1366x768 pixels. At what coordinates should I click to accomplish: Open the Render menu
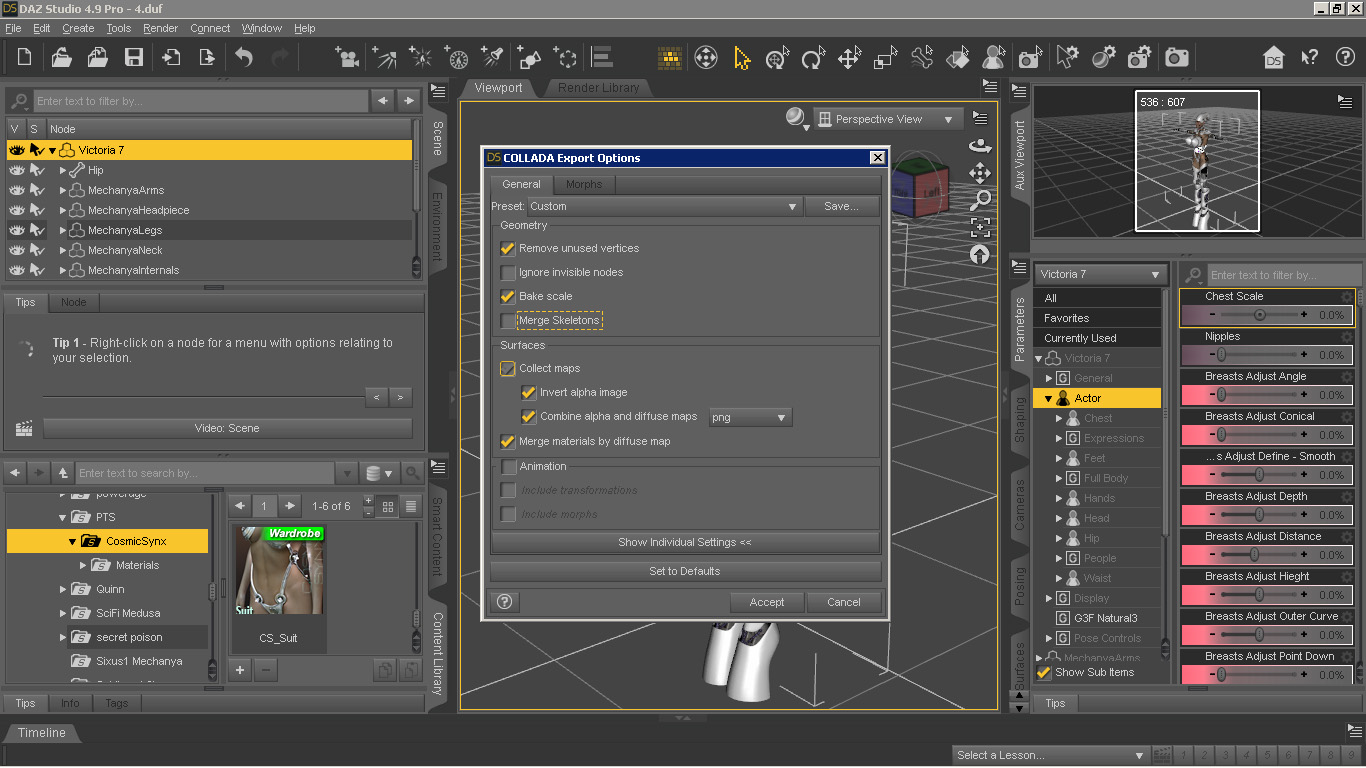click(x=160, y=28)
